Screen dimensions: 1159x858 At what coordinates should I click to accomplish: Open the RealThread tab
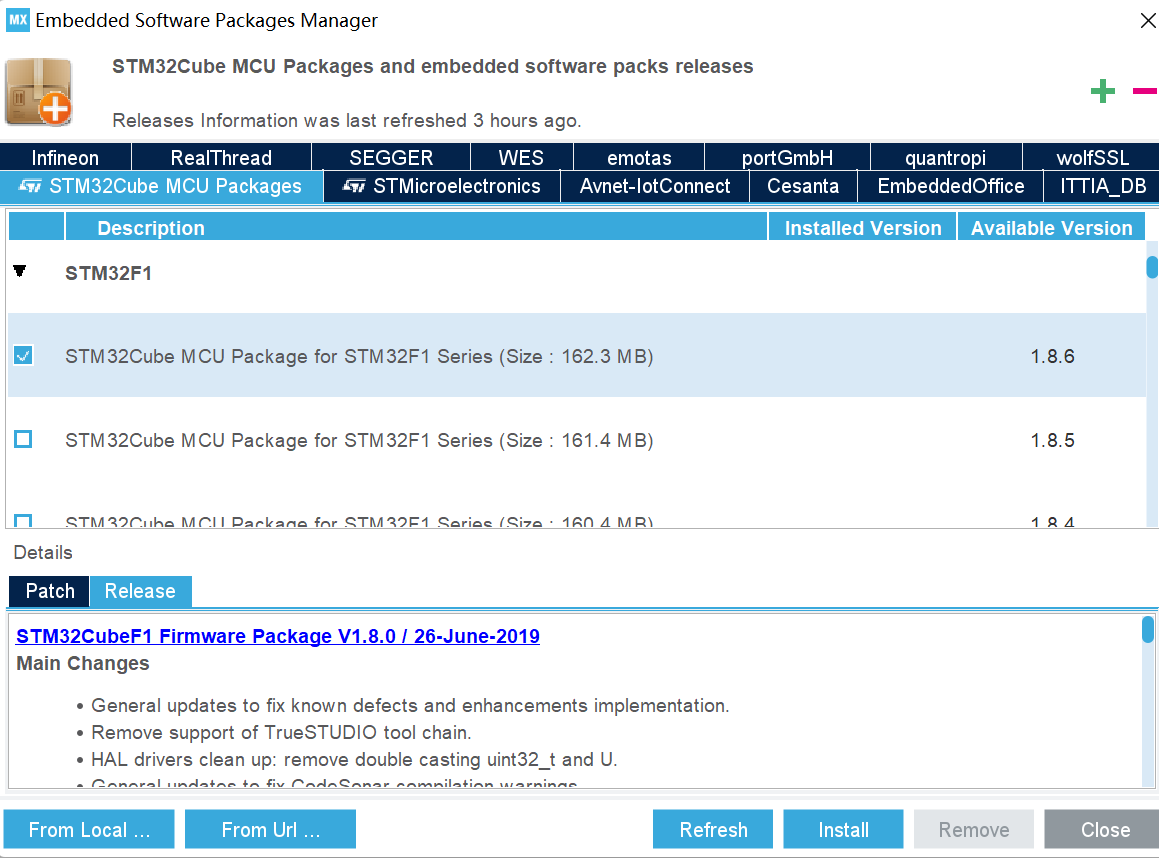(x=221, y=157)
